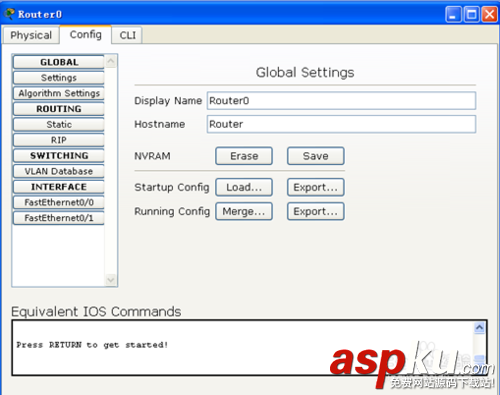Open Algorithm Settings in sidebar

(x=59, y=93)
